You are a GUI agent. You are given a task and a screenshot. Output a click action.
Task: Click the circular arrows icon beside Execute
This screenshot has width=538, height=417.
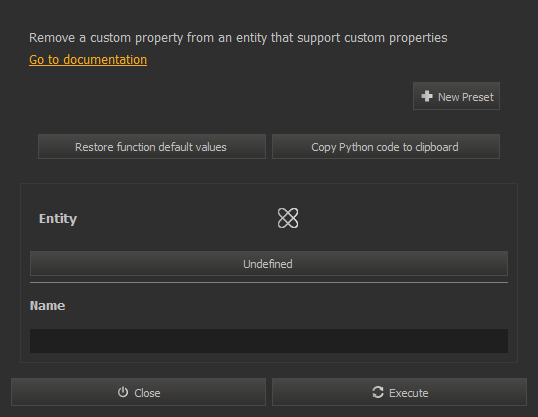[x=378, y=392]
